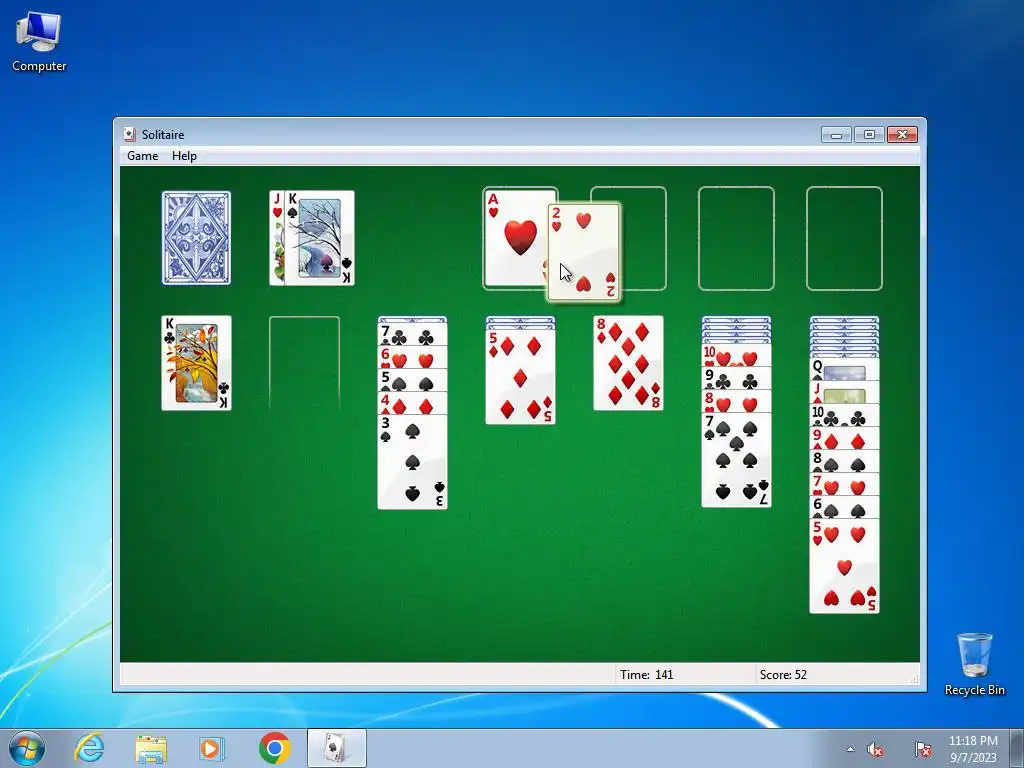
Task: Draw from the face-down stock deck
Action: tap(196, 238)
